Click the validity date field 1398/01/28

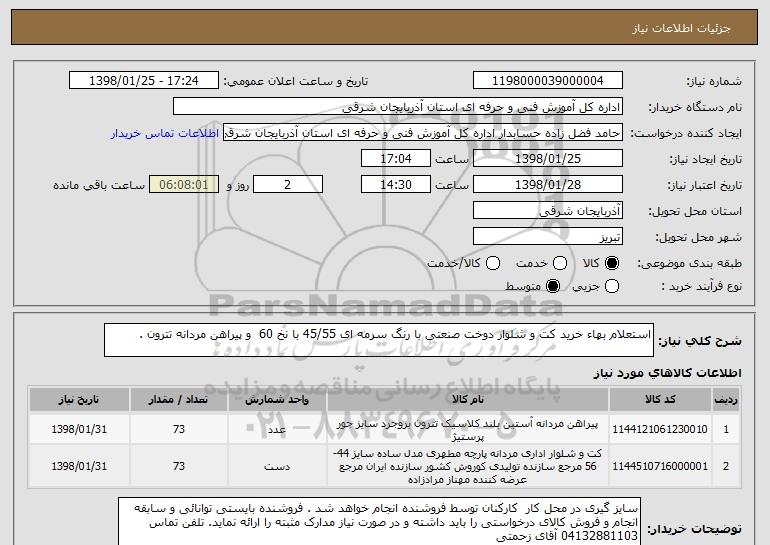point(548,185)
